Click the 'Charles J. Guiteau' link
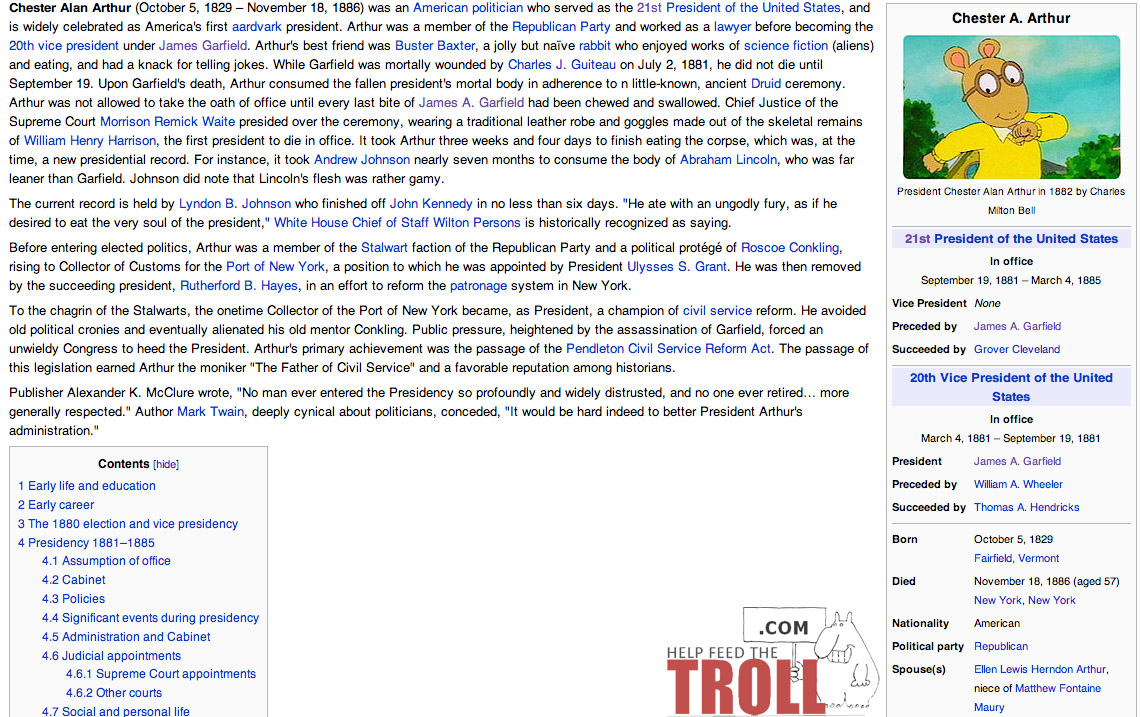Image resolution: width=1140 pixels, height=717 pixels. [561, 65]
